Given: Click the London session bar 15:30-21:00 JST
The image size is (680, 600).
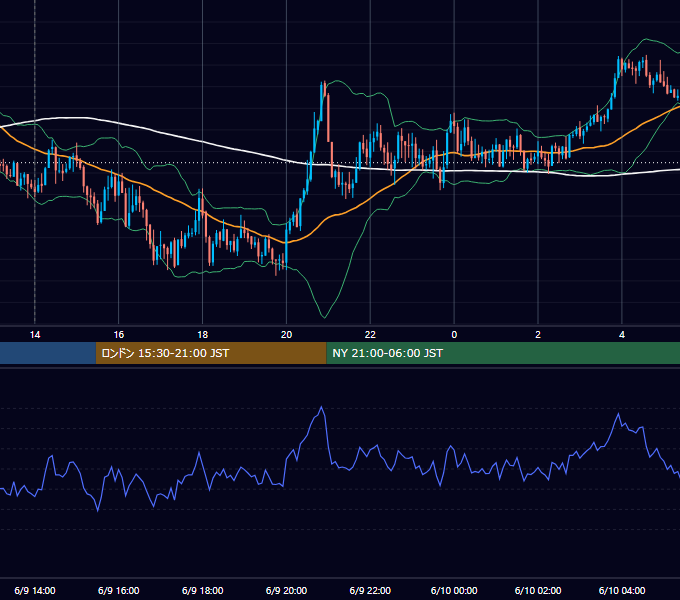Looking at the screenshot, I should (211, 353).
